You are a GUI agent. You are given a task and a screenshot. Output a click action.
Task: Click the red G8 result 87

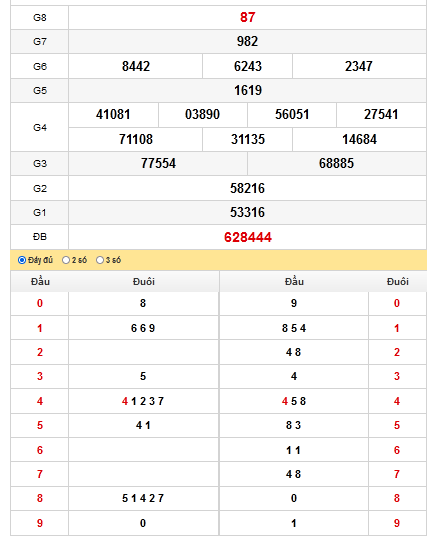coord(247,17)
